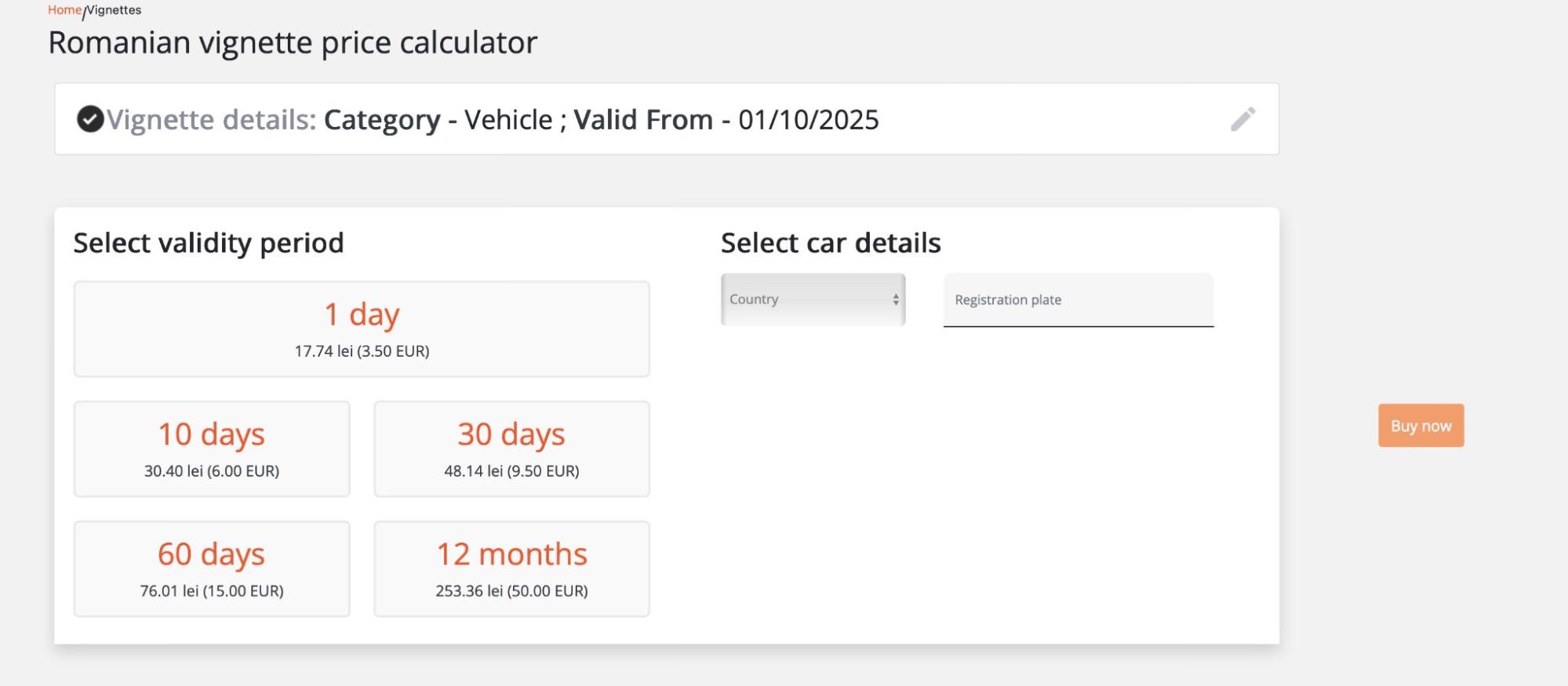Click the Country dropdown up-down arrows
Image resolution: width=1568 pixels, height=686 pixels.
(895, 299)
